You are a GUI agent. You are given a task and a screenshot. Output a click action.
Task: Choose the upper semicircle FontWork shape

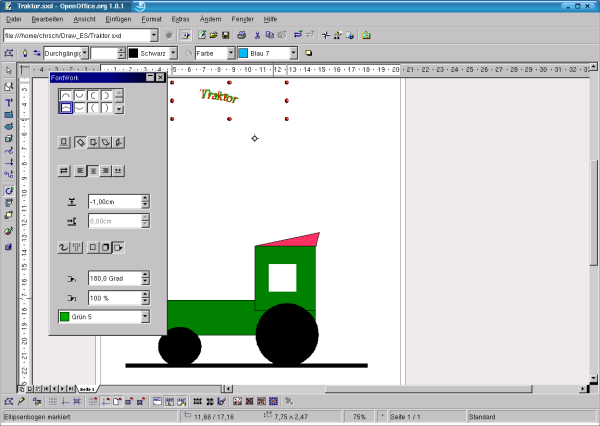pyautogui.click(x=66, y=96)
